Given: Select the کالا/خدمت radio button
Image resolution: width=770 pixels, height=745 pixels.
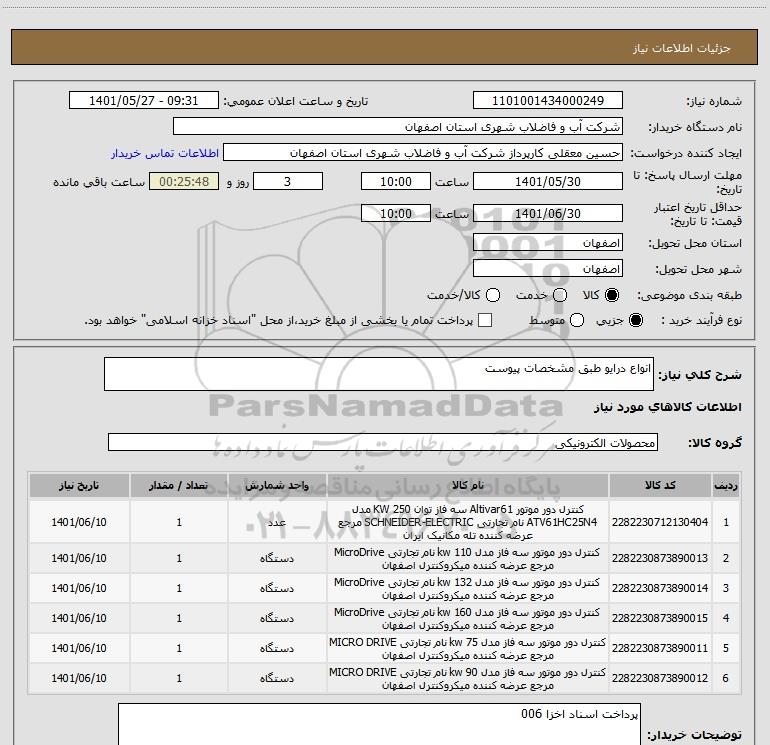Looking at the screenshot, I should click(x=493, y=295).
